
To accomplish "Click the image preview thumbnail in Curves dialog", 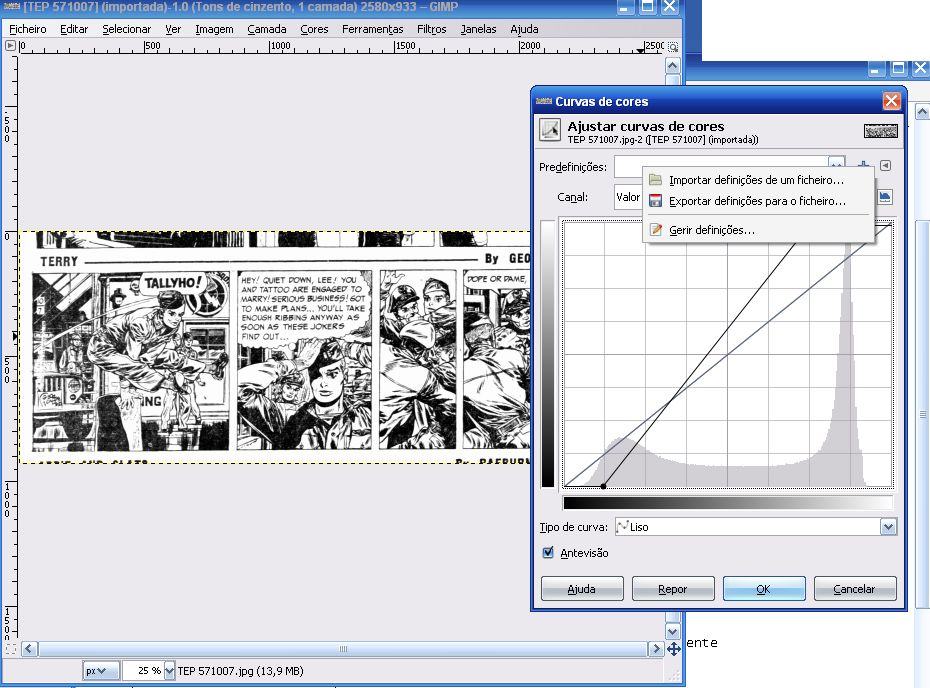I will click(x=881, y=131).
